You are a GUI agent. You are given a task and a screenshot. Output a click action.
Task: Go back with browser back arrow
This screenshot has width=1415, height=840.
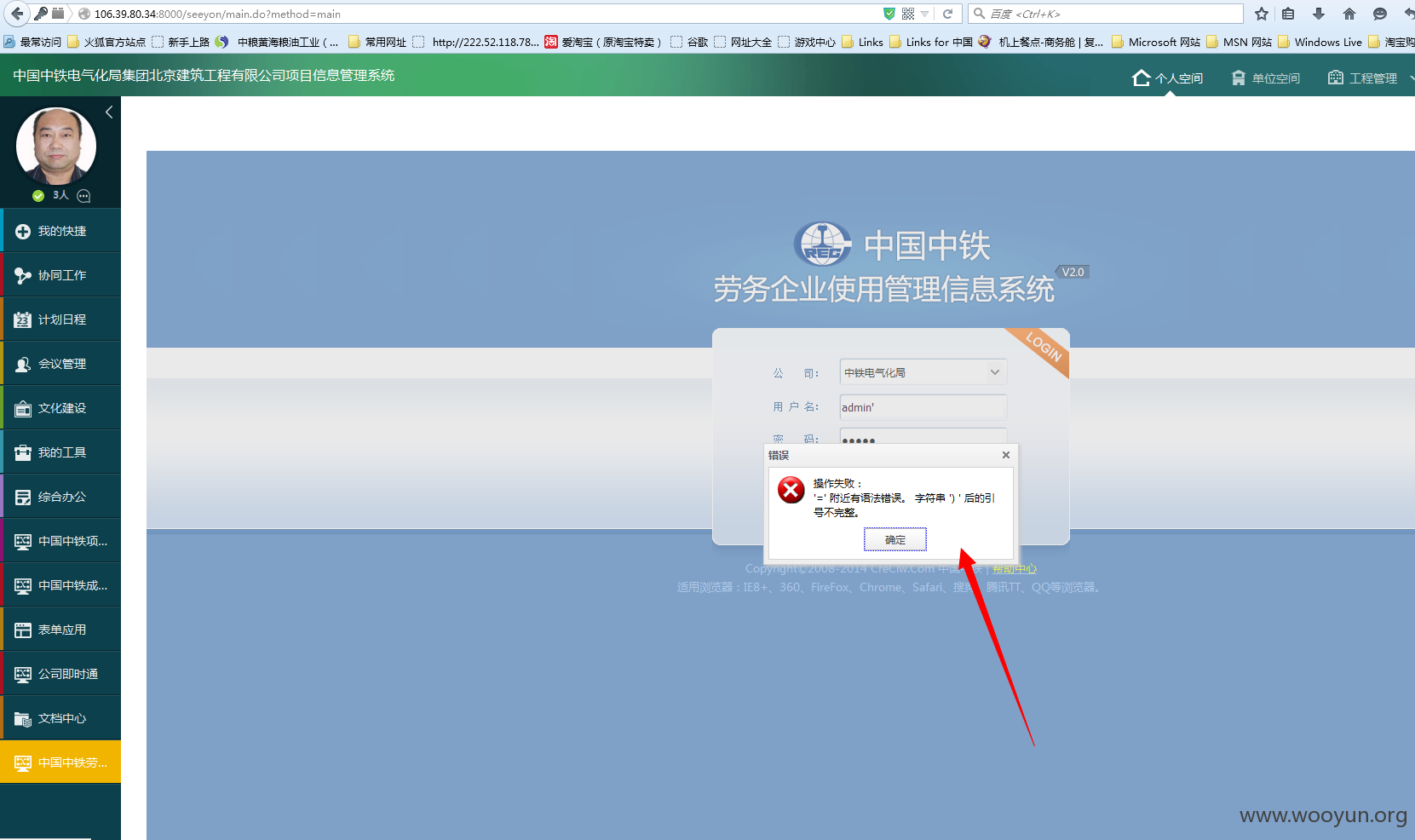point(17,14)
